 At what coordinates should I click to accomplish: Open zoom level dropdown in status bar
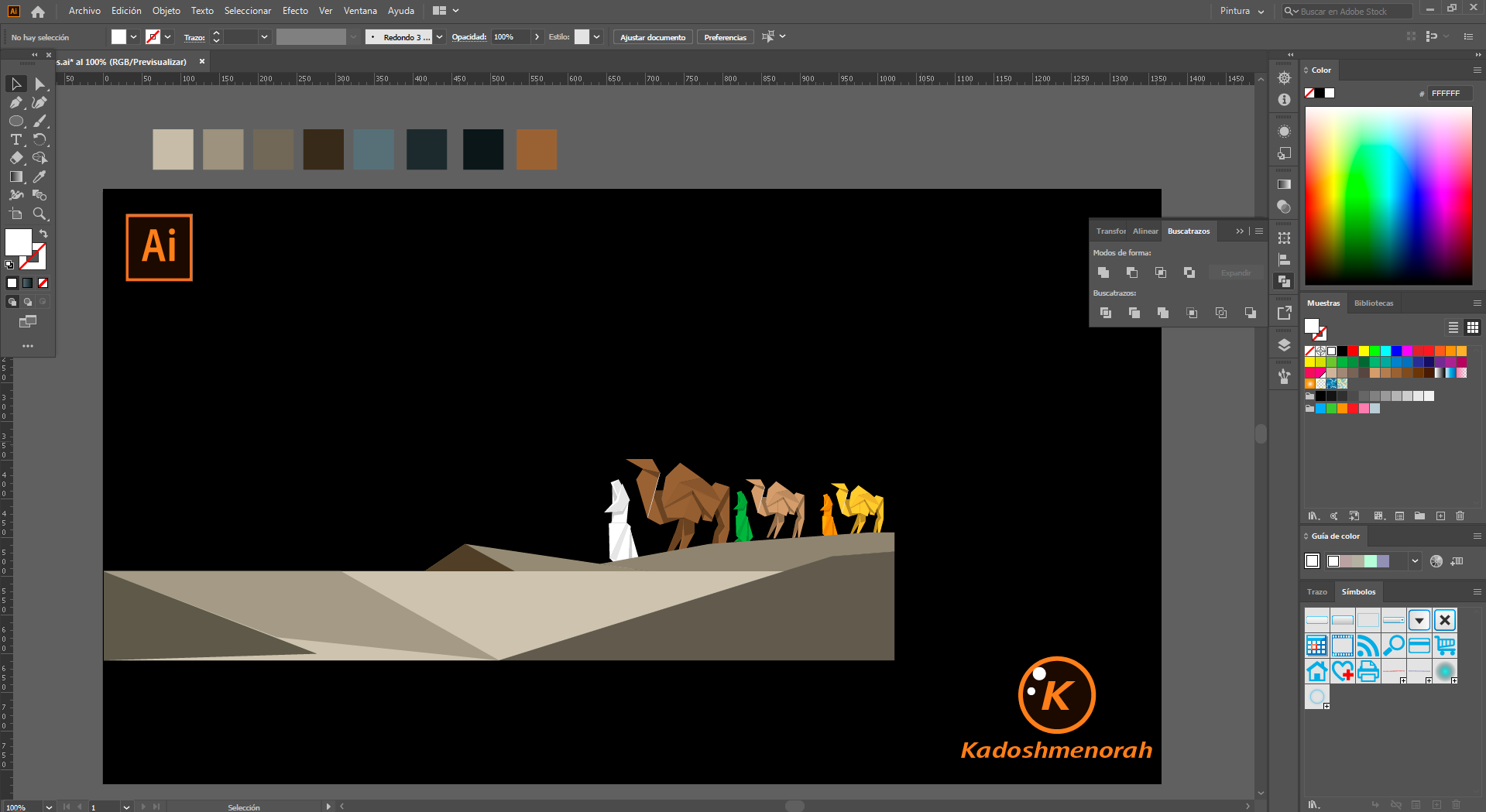(49, 807)
